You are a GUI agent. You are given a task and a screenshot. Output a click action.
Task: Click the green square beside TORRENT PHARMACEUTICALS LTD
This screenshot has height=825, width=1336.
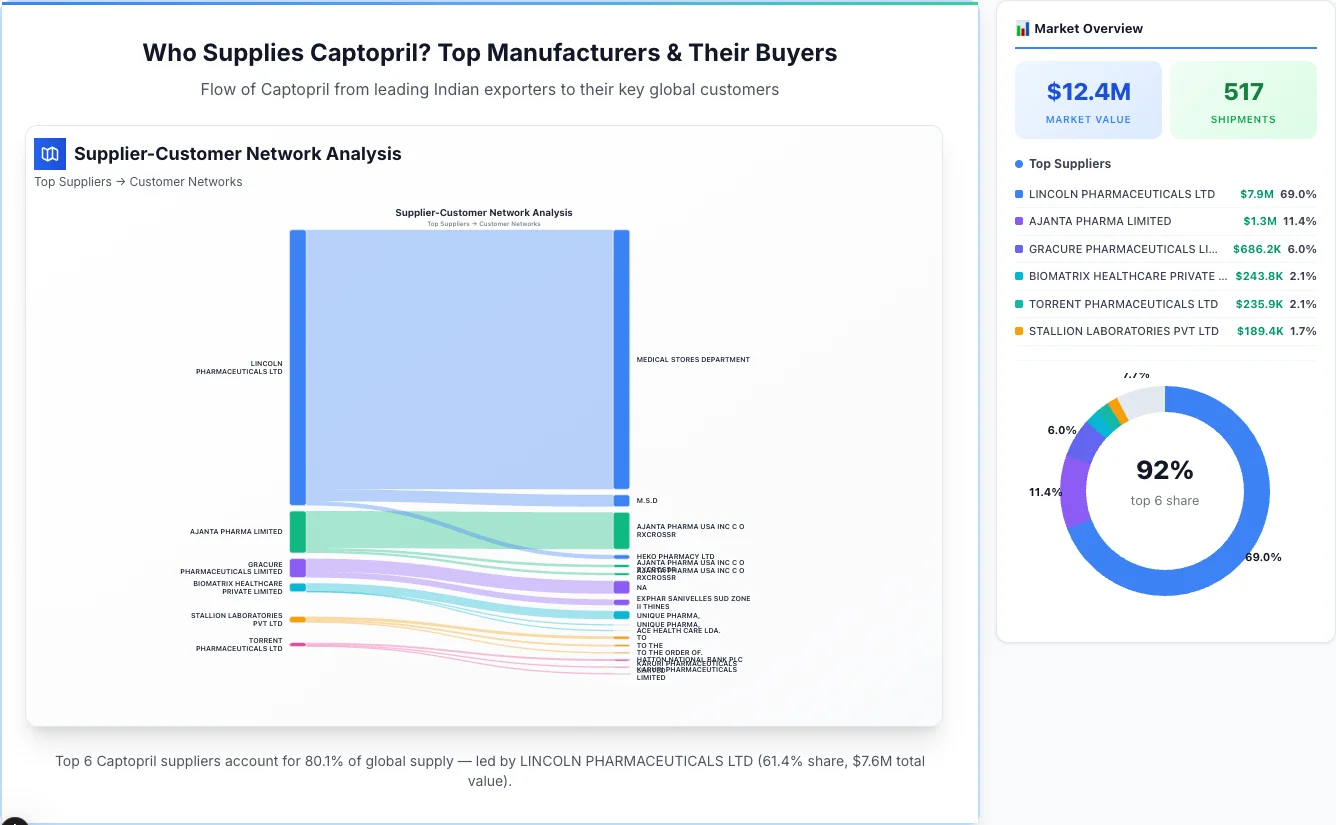pyautogui.click(x=1019, y=304)
